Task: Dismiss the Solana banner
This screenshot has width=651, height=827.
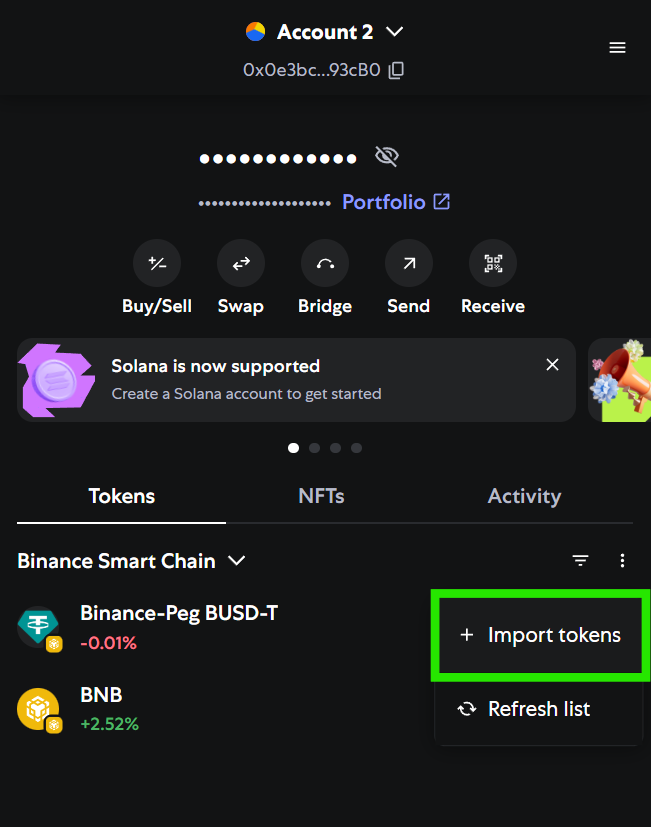Action: tap(552, 365)
